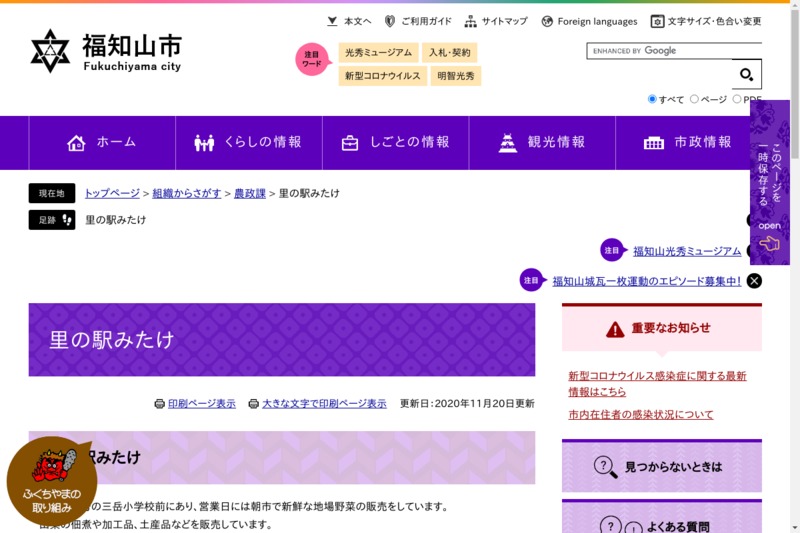Select the ページ search radio button
Screen dimensions: 800x533
point(695,99)
